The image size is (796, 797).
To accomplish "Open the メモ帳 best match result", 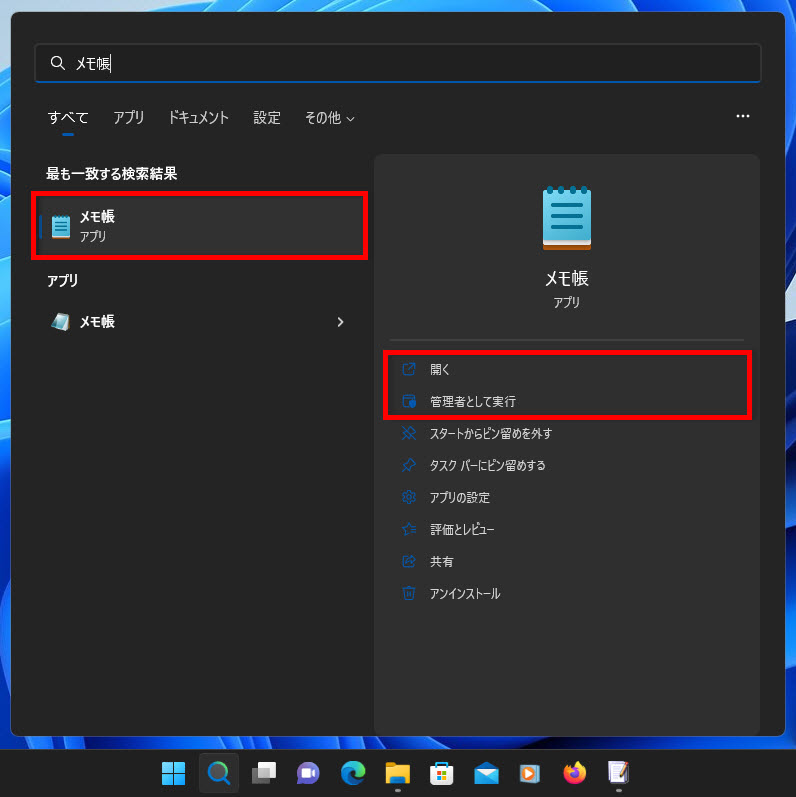I will pos(200,226).
